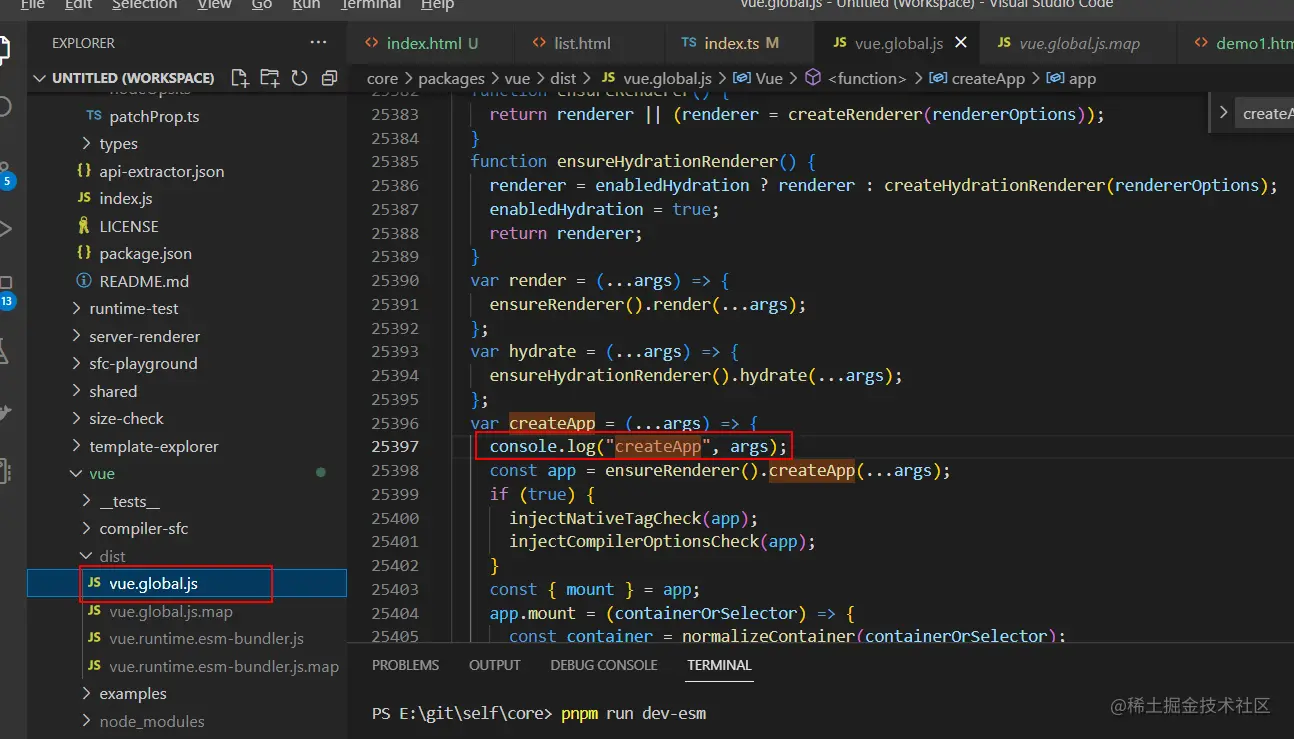Expand the shared folder

113,391
